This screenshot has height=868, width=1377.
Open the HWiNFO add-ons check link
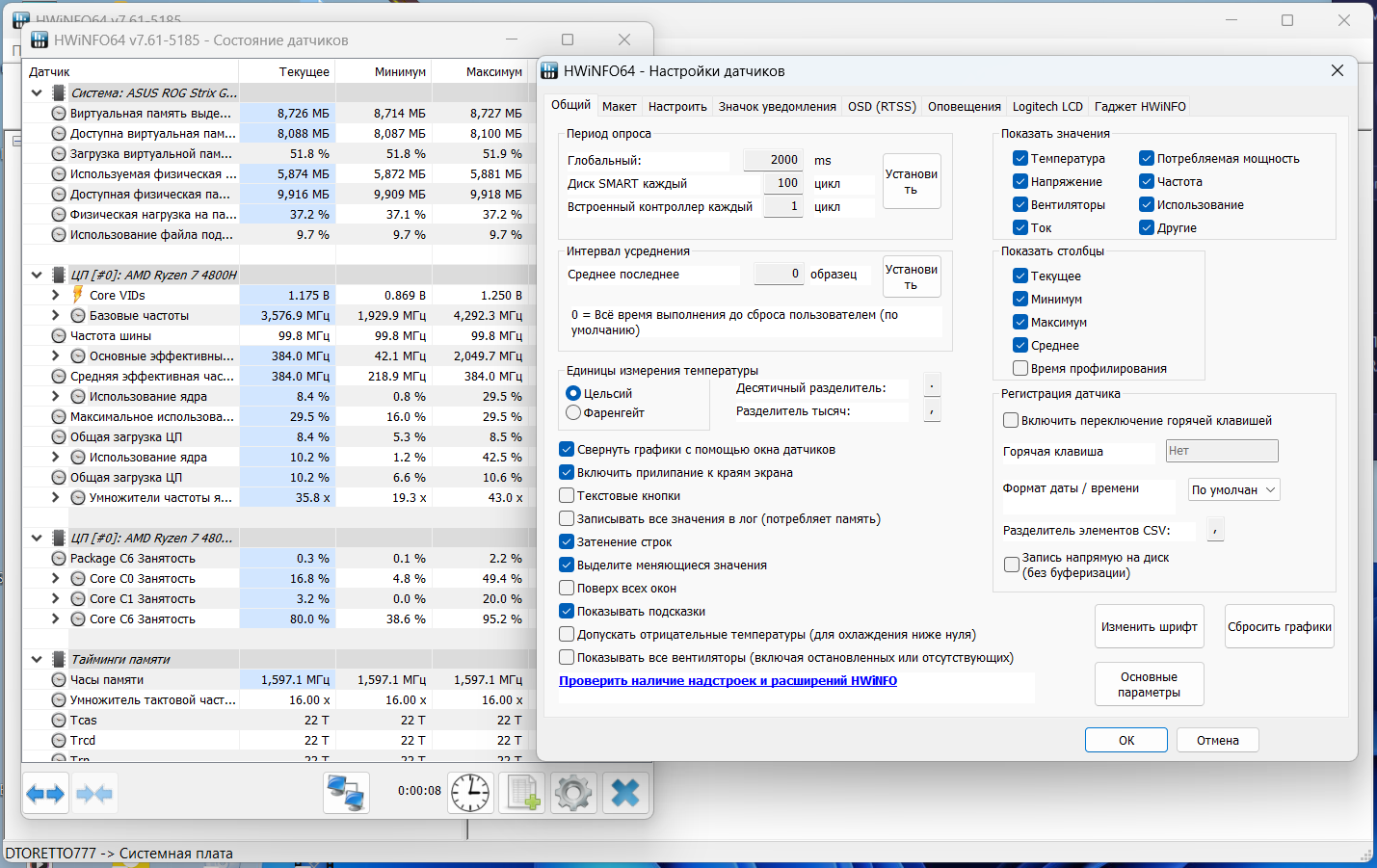(x=728, y=680)
